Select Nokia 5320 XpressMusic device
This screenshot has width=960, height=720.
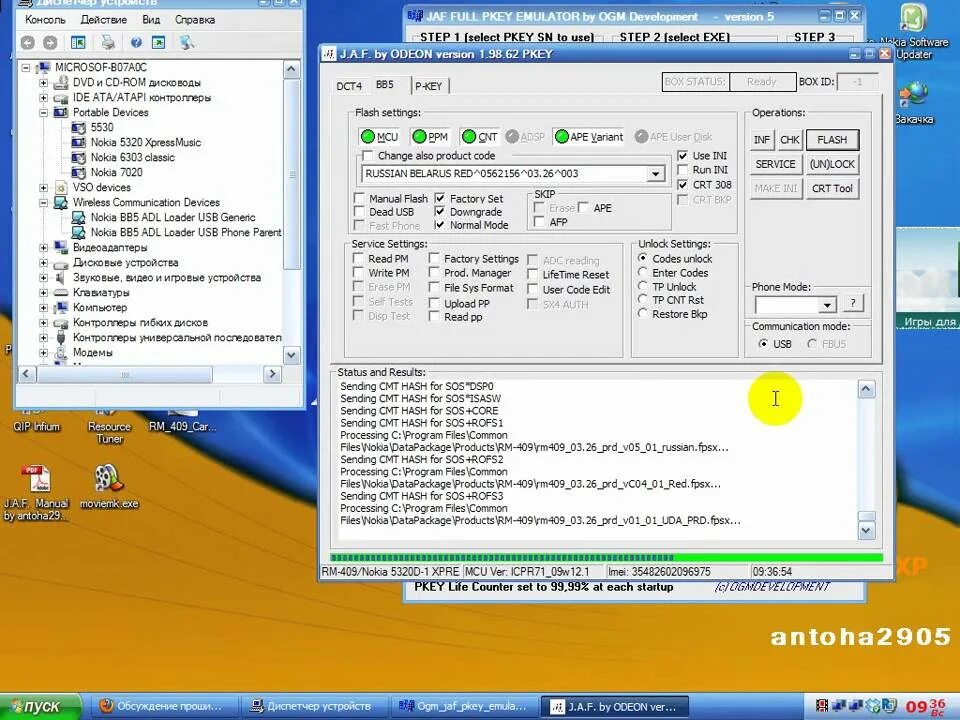coord(146,142)
